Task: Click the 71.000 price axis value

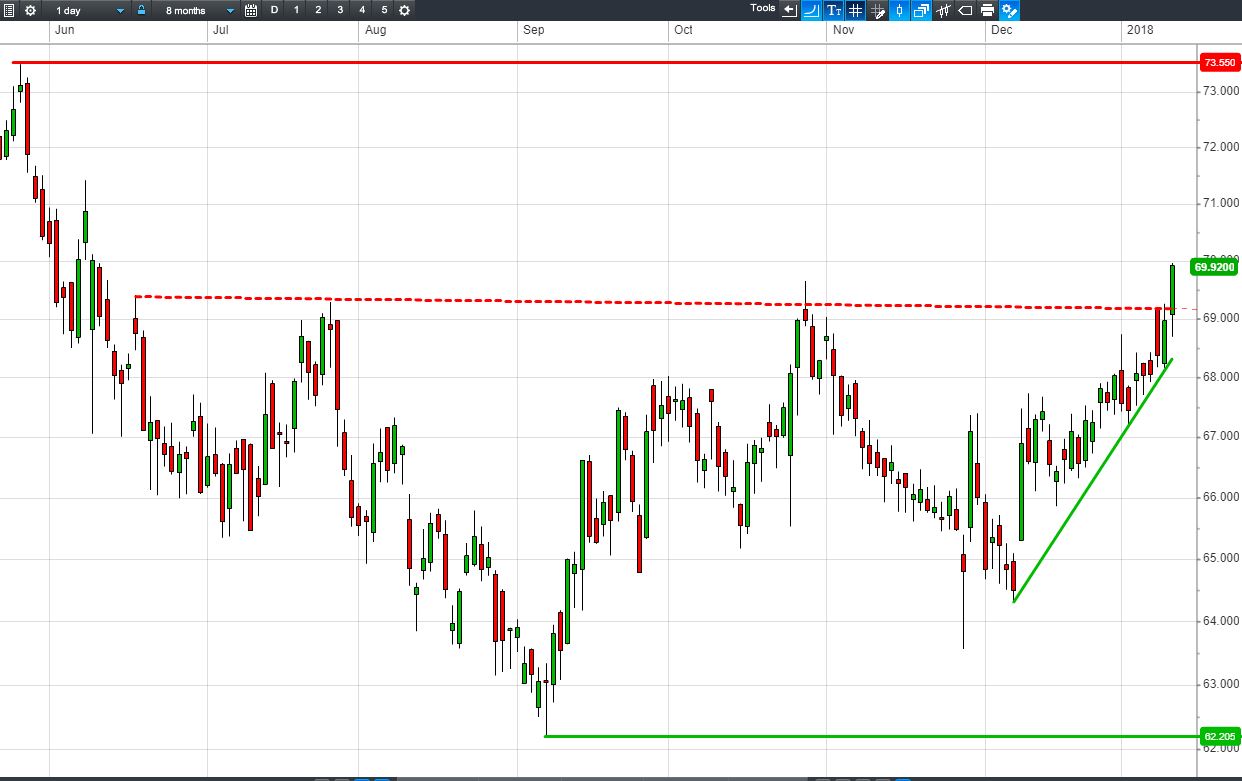Action: 1220,203
